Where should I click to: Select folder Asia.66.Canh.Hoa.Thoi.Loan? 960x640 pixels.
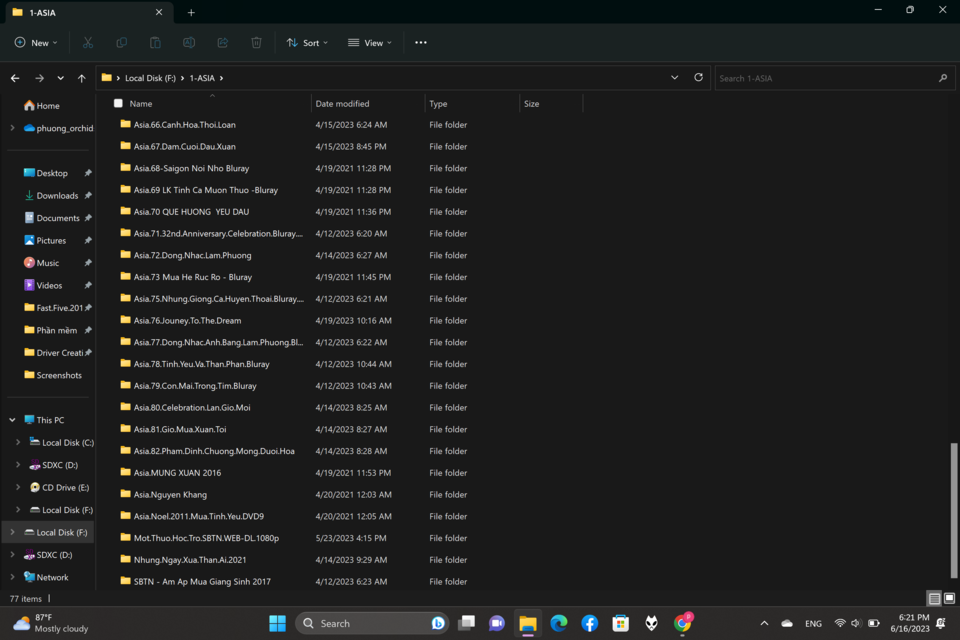pos(184,124)
